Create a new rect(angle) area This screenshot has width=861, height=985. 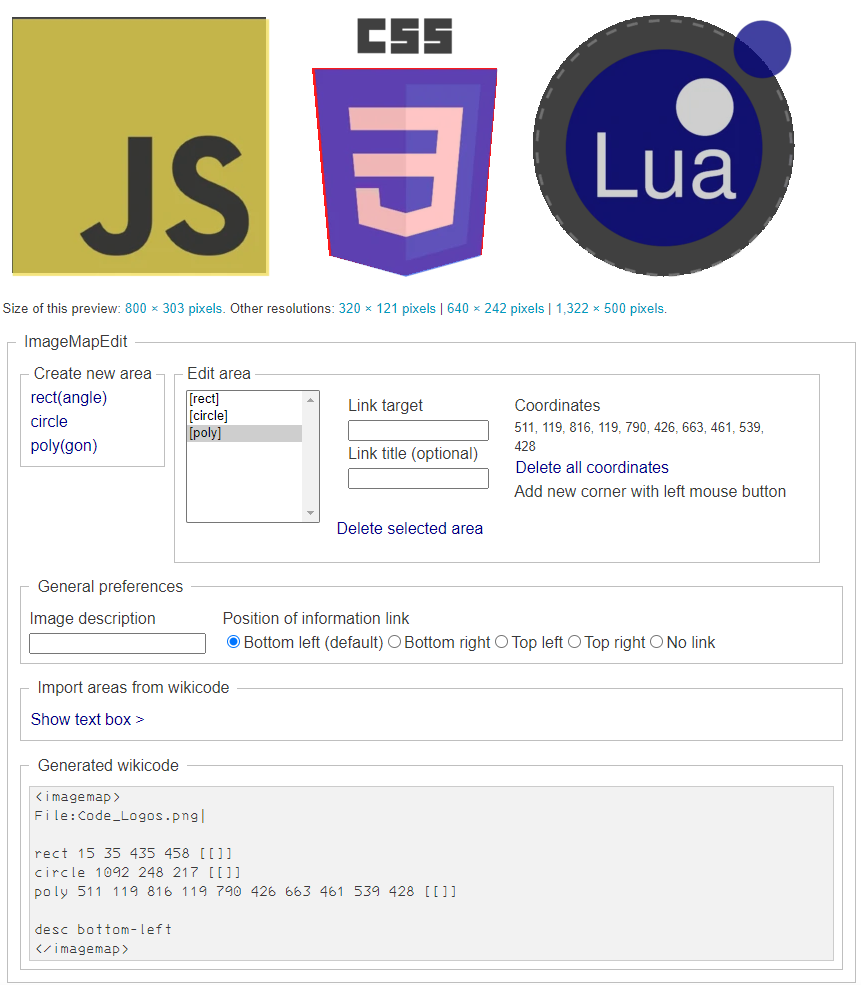pyautogui.click(x=69, y=398)
